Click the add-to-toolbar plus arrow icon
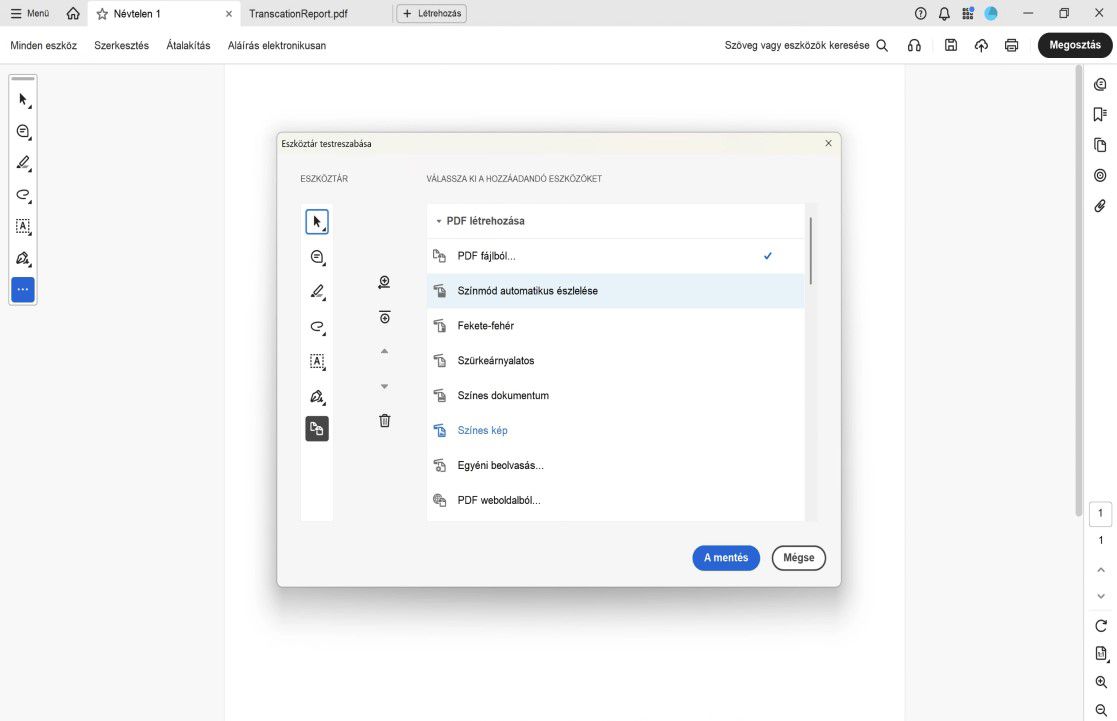Image resolution: width=1117 pixels, height=721 pixels. point(385,282)
